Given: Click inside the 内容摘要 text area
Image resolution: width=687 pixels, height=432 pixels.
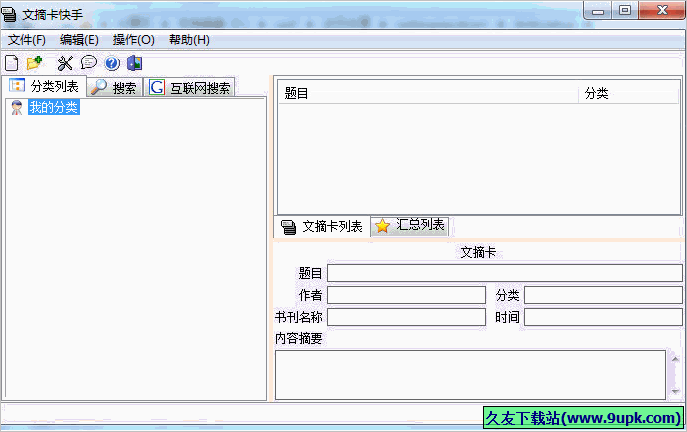Looking at the screenshot, I should pos(470,375).
